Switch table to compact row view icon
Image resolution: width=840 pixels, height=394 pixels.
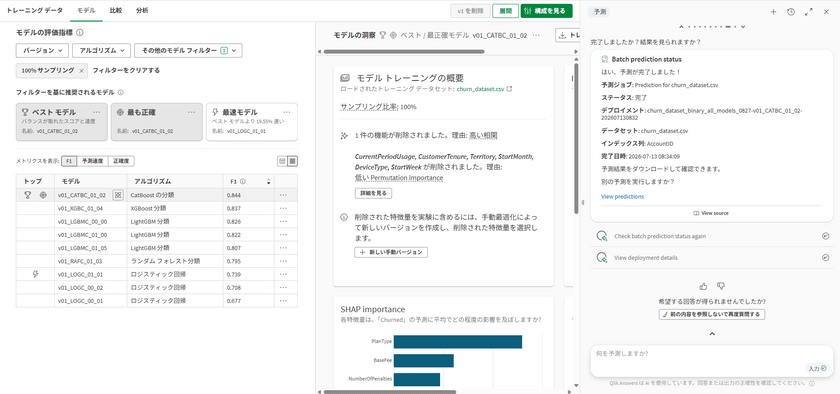(282, 161)
